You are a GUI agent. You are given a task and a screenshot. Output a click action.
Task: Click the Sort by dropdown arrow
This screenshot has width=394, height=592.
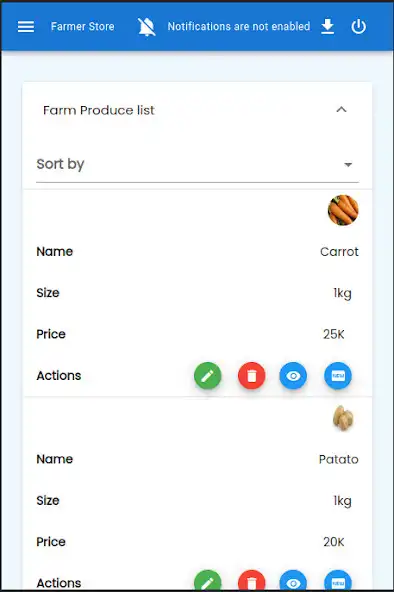pyautogui.click(x=348, y=165)
